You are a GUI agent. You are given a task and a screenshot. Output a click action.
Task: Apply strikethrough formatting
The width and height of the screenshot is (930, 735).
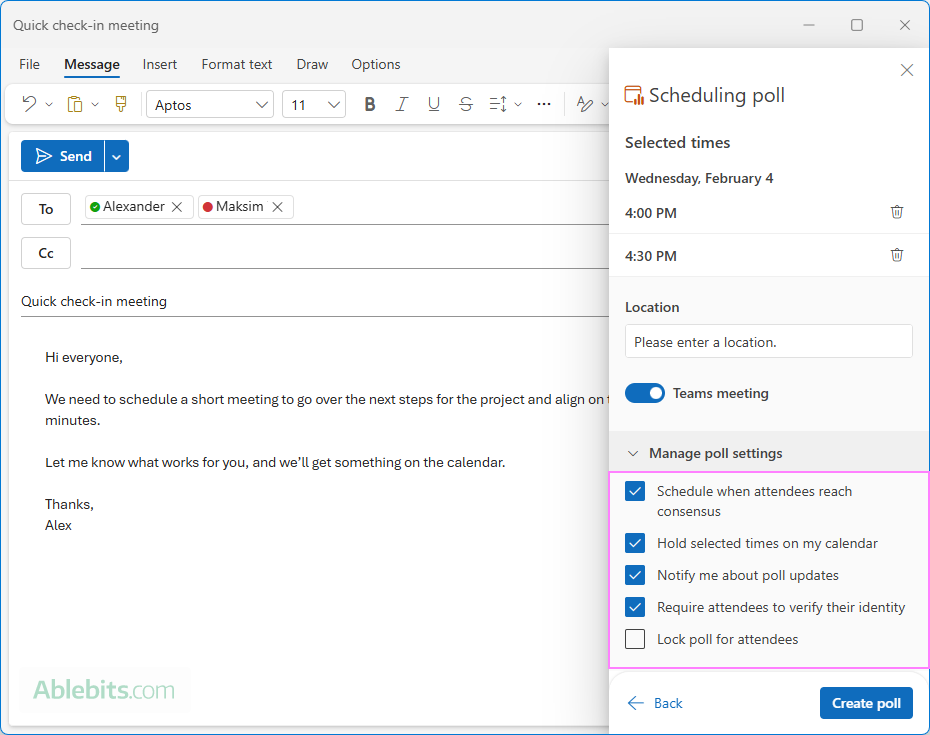click(465, 104)
